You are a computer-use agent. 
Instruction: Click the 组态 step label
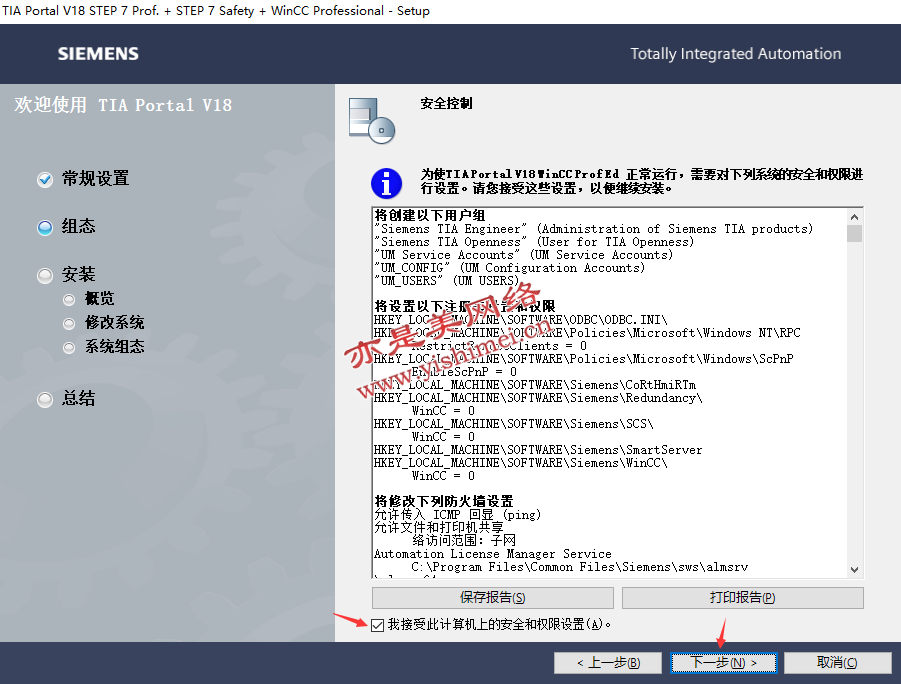pyautogui.click(x=79, y=226)
